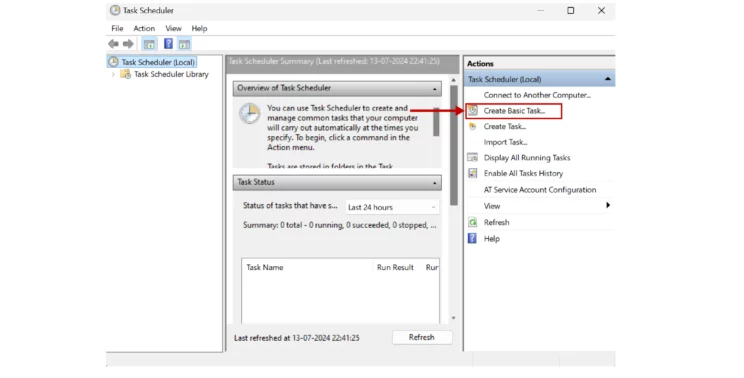Open the Last 24 hours dropdown

point(392,207)
